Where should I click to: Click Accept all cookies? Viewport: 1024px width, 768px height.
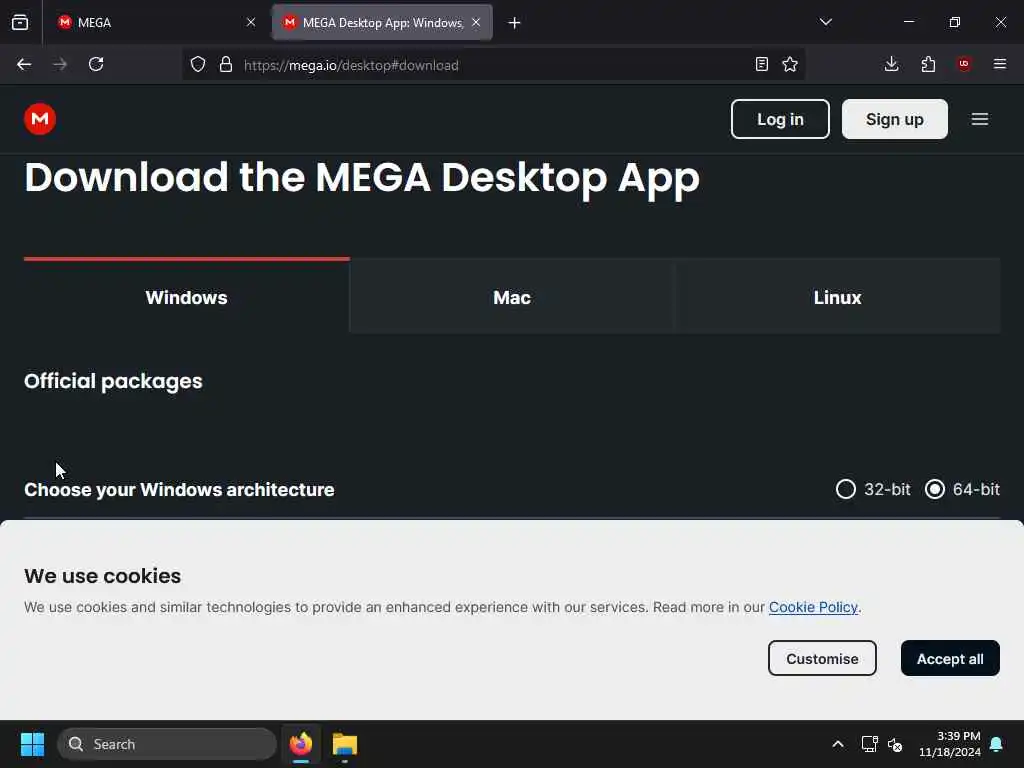coord(950,658)
